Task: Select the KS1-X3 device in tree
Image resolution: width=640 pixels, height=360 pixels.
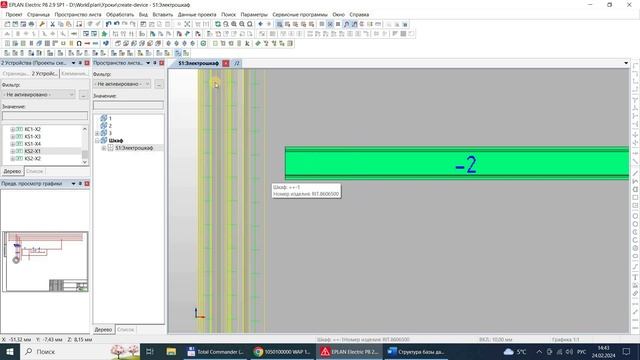Action: click(33, 137)
